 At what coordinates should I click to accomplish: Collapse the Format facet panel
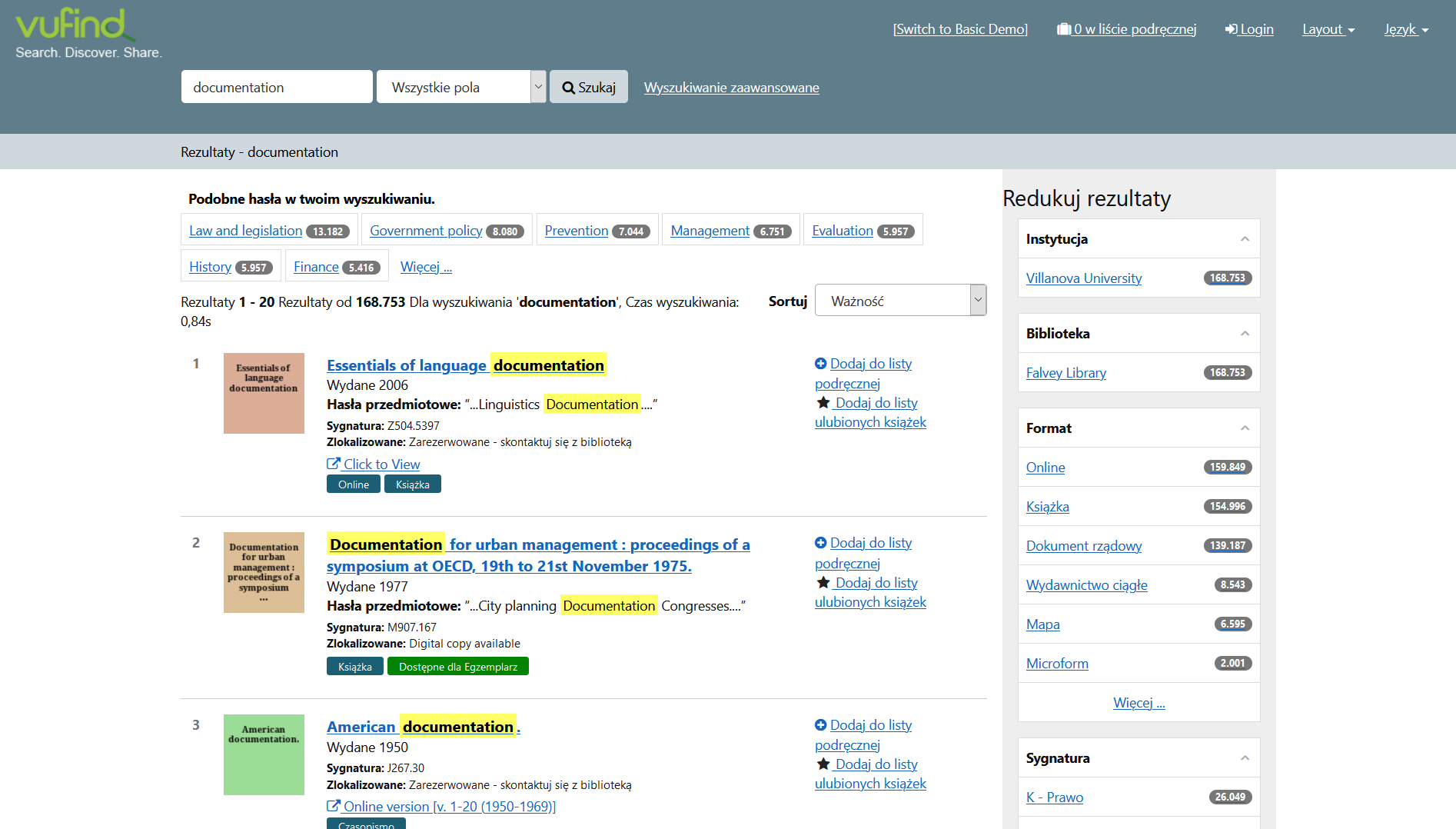coord(1244,428)
